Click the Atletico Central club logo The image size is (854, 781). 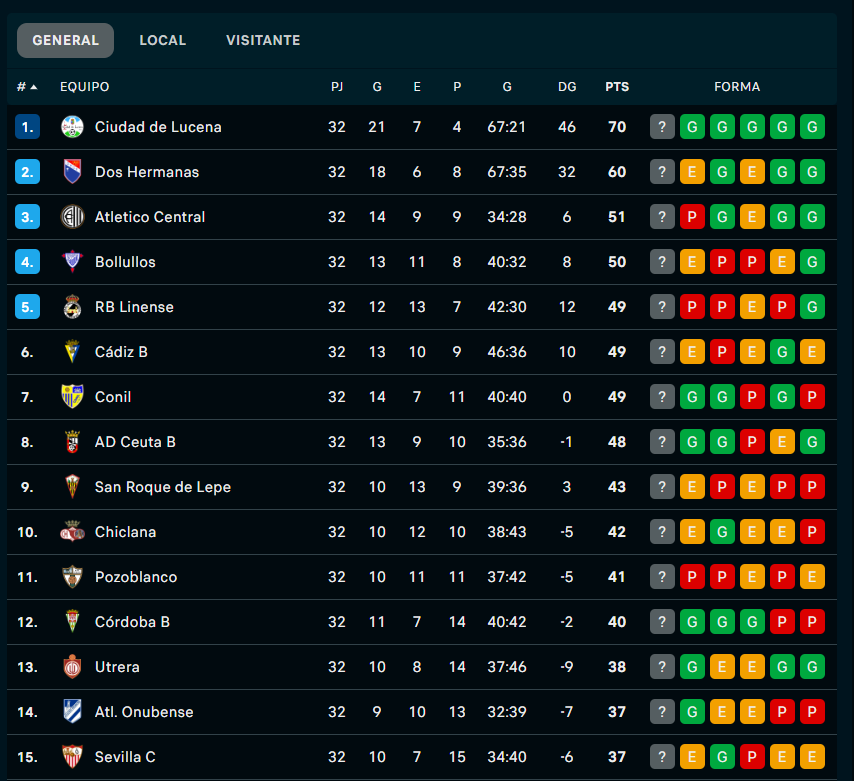(72, 217)
